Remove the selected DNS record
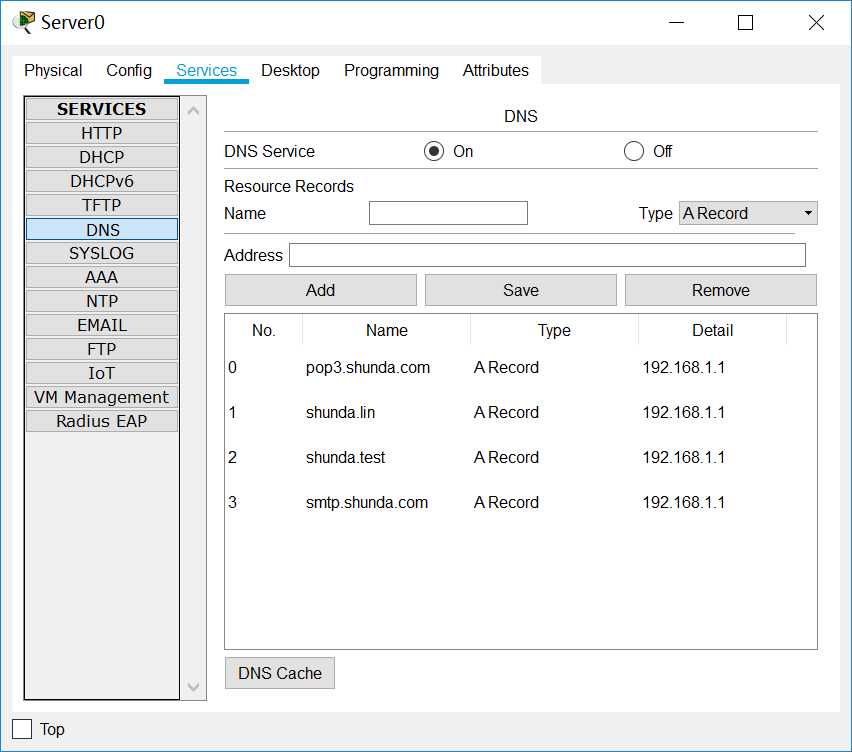 click(x=721, y=290)
